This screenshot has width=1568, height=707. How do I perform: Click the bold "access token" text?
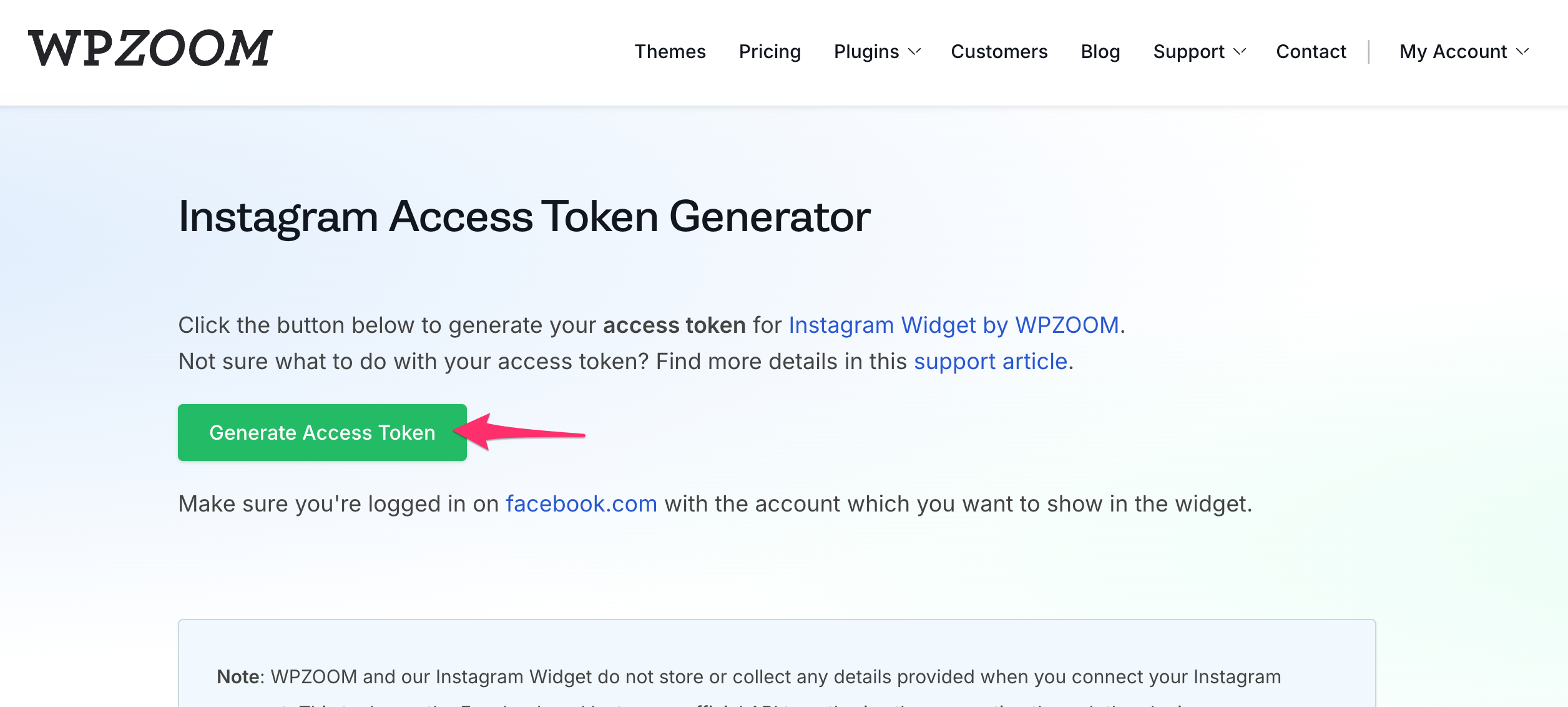(674, 325)
